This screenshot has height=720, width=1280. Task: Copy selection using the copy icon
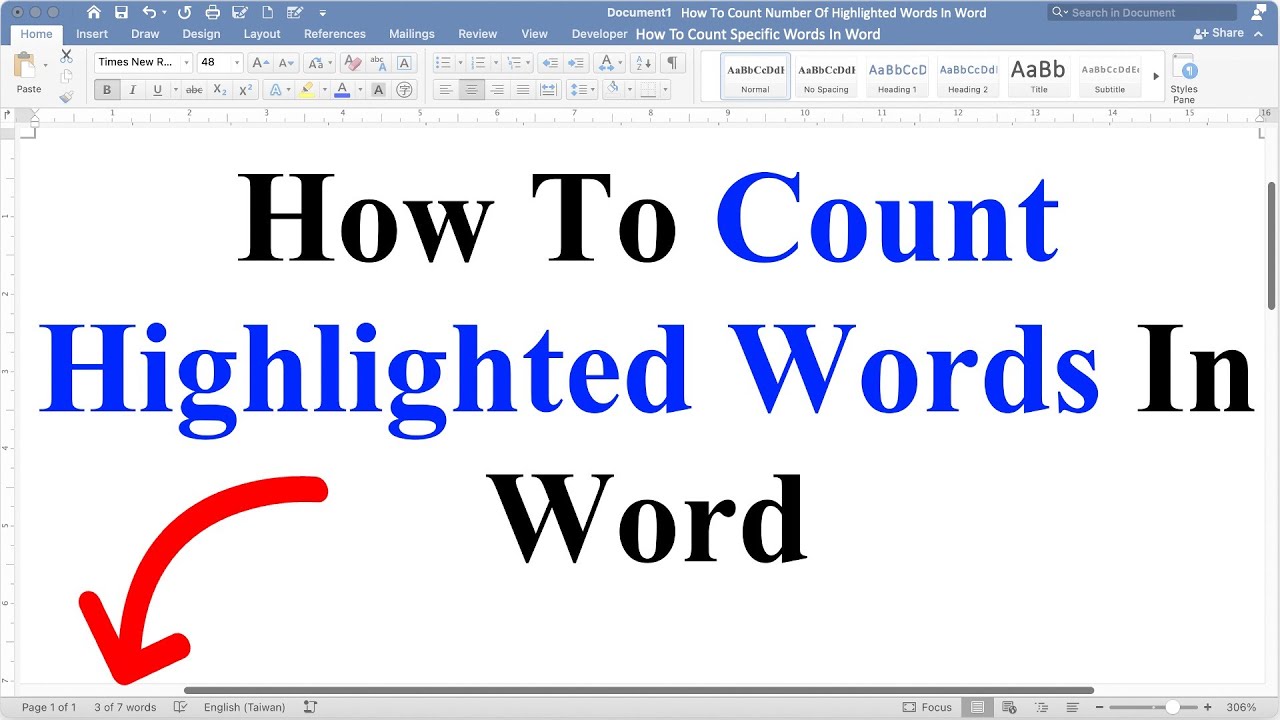66,76
